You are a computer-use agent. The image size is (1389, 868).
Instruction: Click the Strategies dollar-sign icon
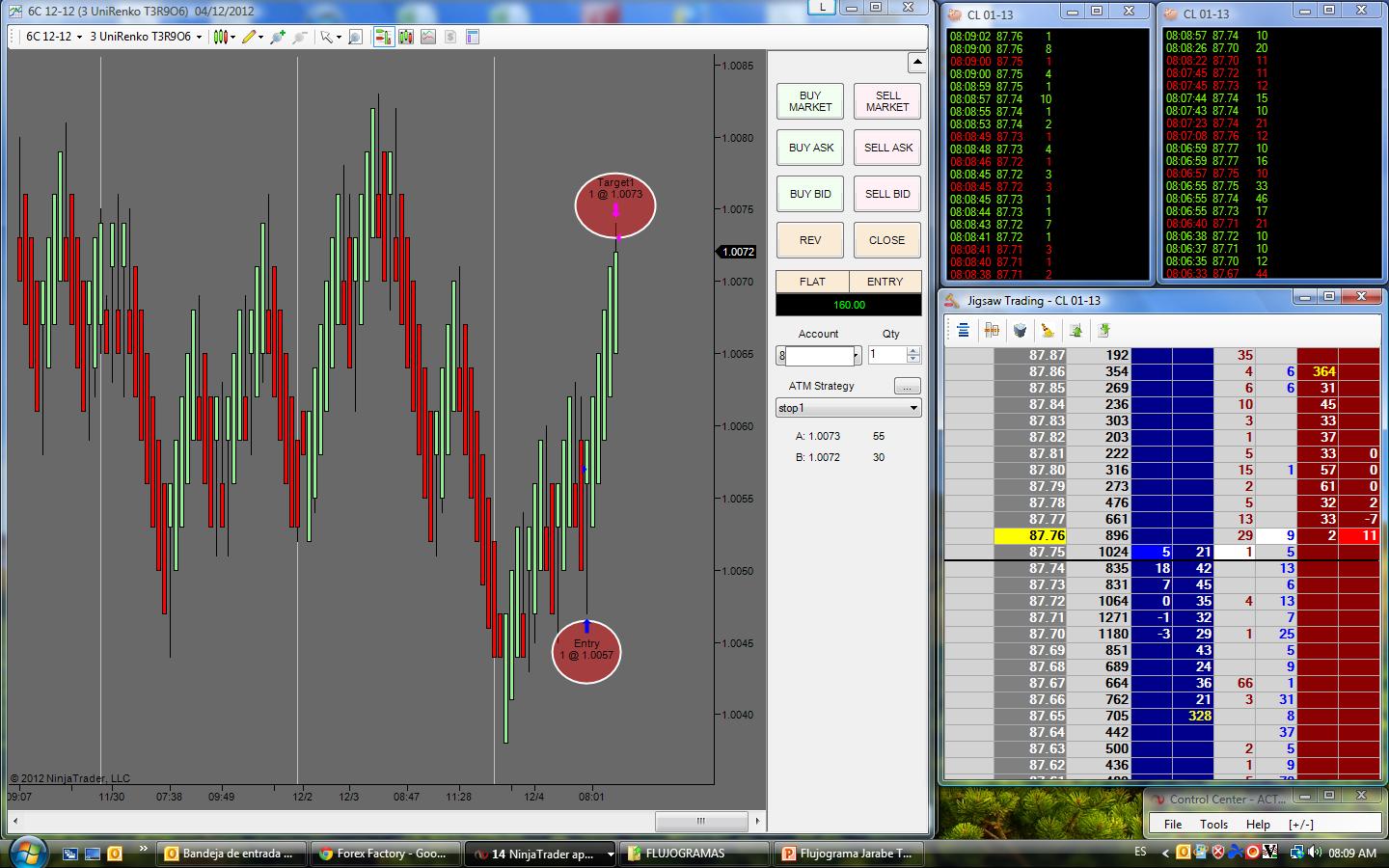pyautogui.click(x=449, y=37)
